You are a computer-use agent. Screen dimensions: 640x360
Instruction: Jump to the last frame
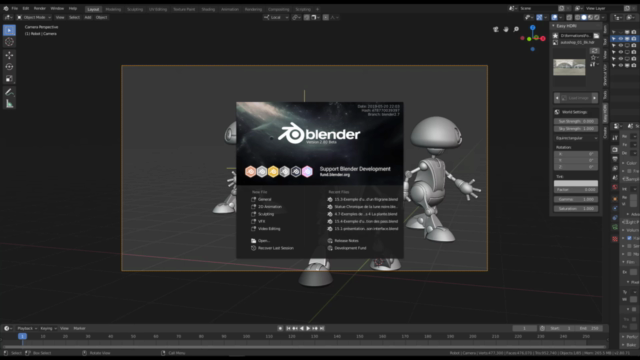click(x=322, y=328)
